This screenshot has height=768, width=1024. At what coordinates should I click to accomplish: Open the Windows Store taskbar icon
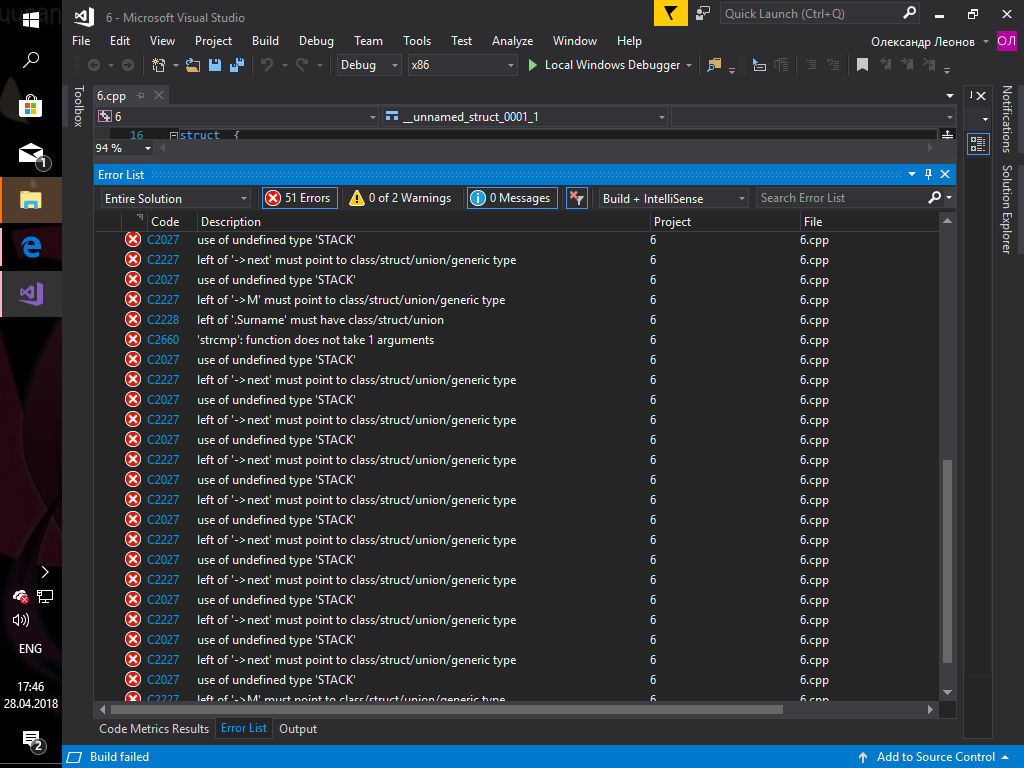30,106
